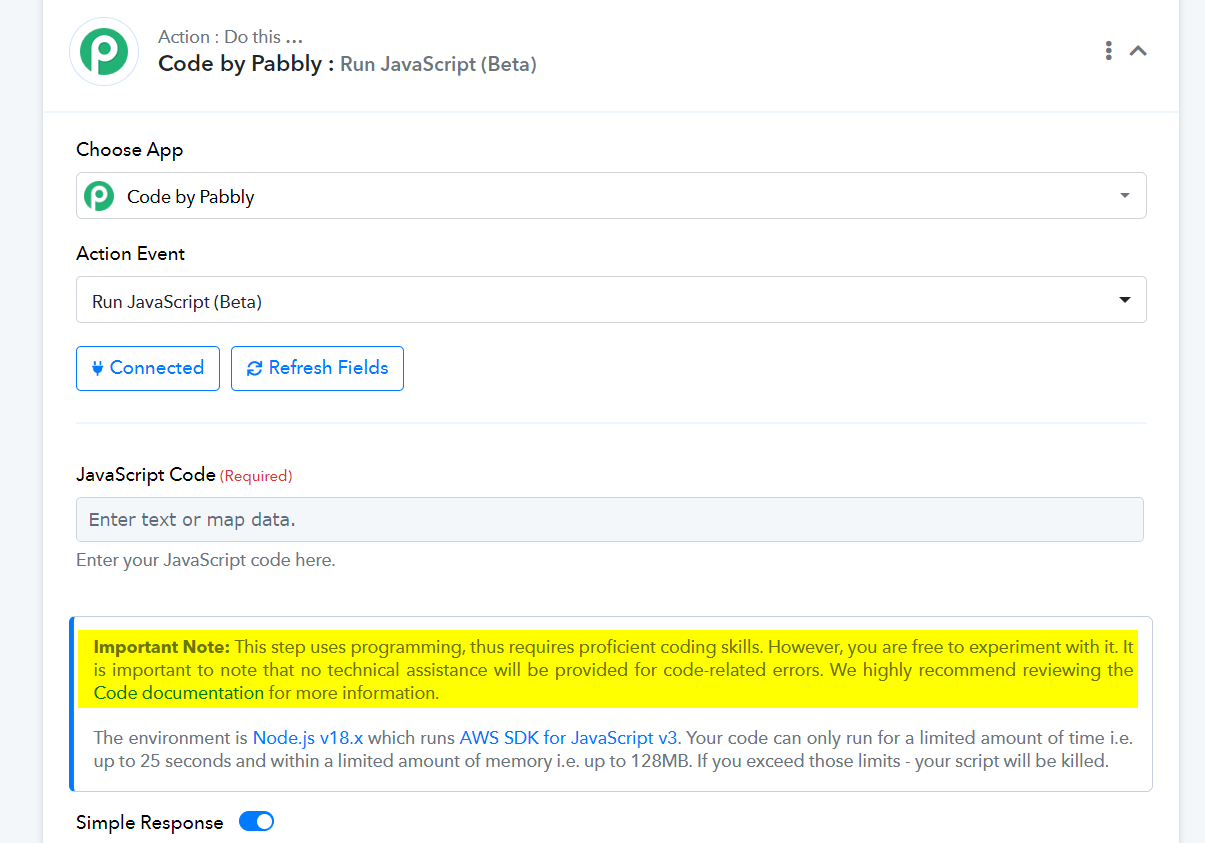Collapse the Code by Pabbly action step
The image size is (1205, 843).
pyautogui.click(x=1138, y=50)
